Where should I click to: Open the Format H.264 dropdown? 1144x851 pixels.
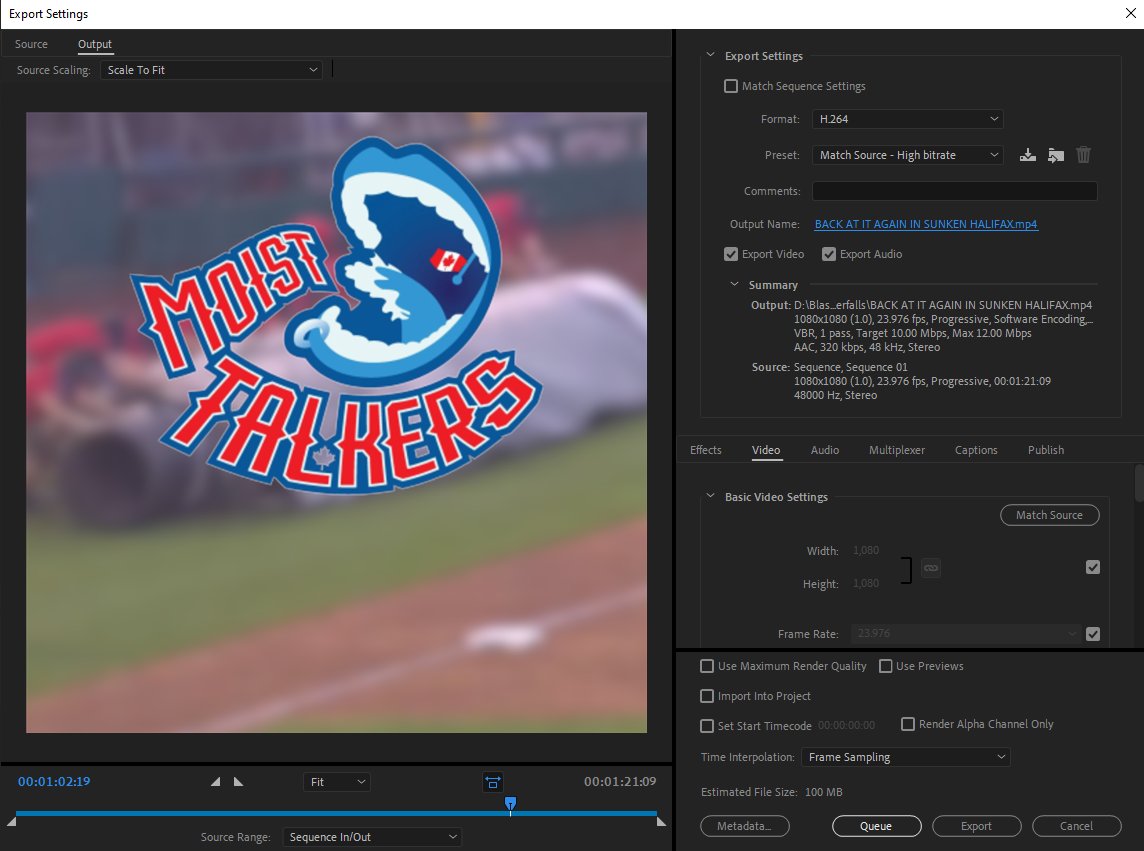pos(908,119)
